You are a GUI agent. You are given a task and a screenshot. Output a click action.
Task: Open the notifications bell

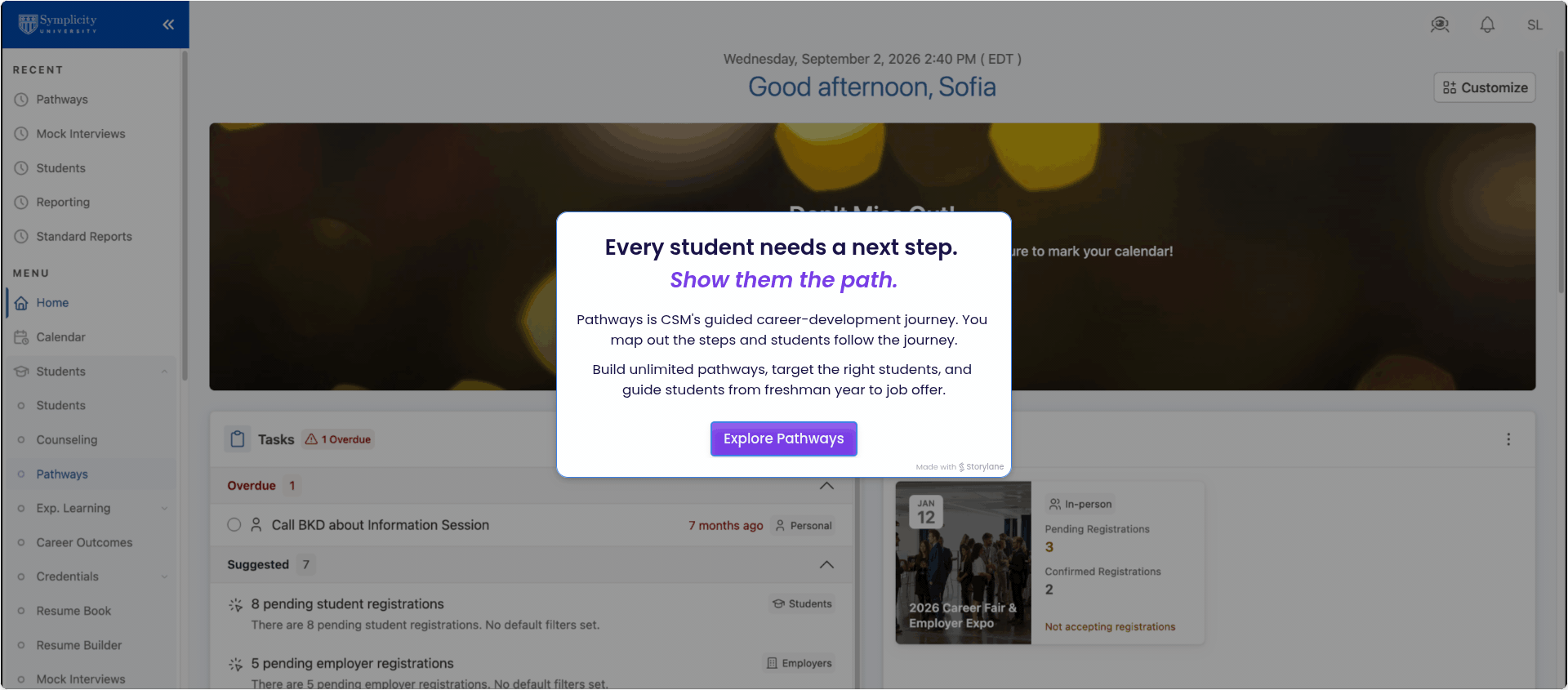pyautogui.click(x=1487, y=24)
